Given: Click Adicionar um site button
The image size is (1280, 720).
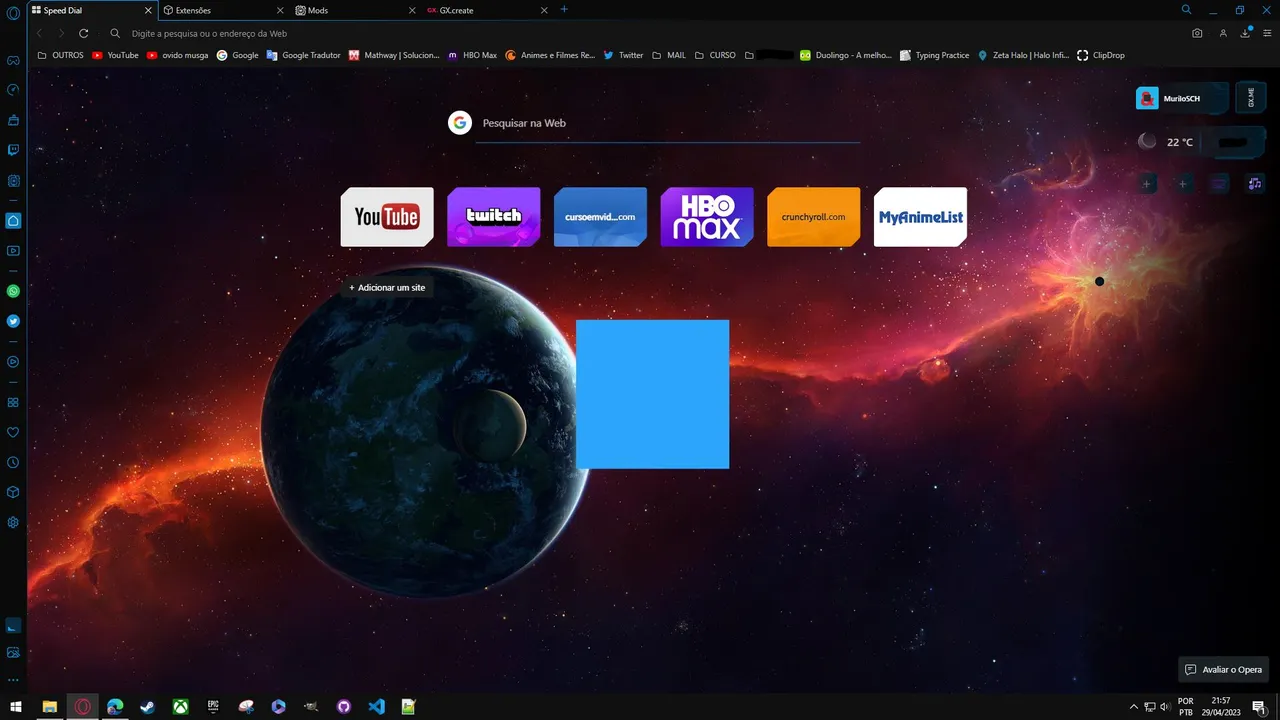Looking at the screenshot, I should [387, 287].
